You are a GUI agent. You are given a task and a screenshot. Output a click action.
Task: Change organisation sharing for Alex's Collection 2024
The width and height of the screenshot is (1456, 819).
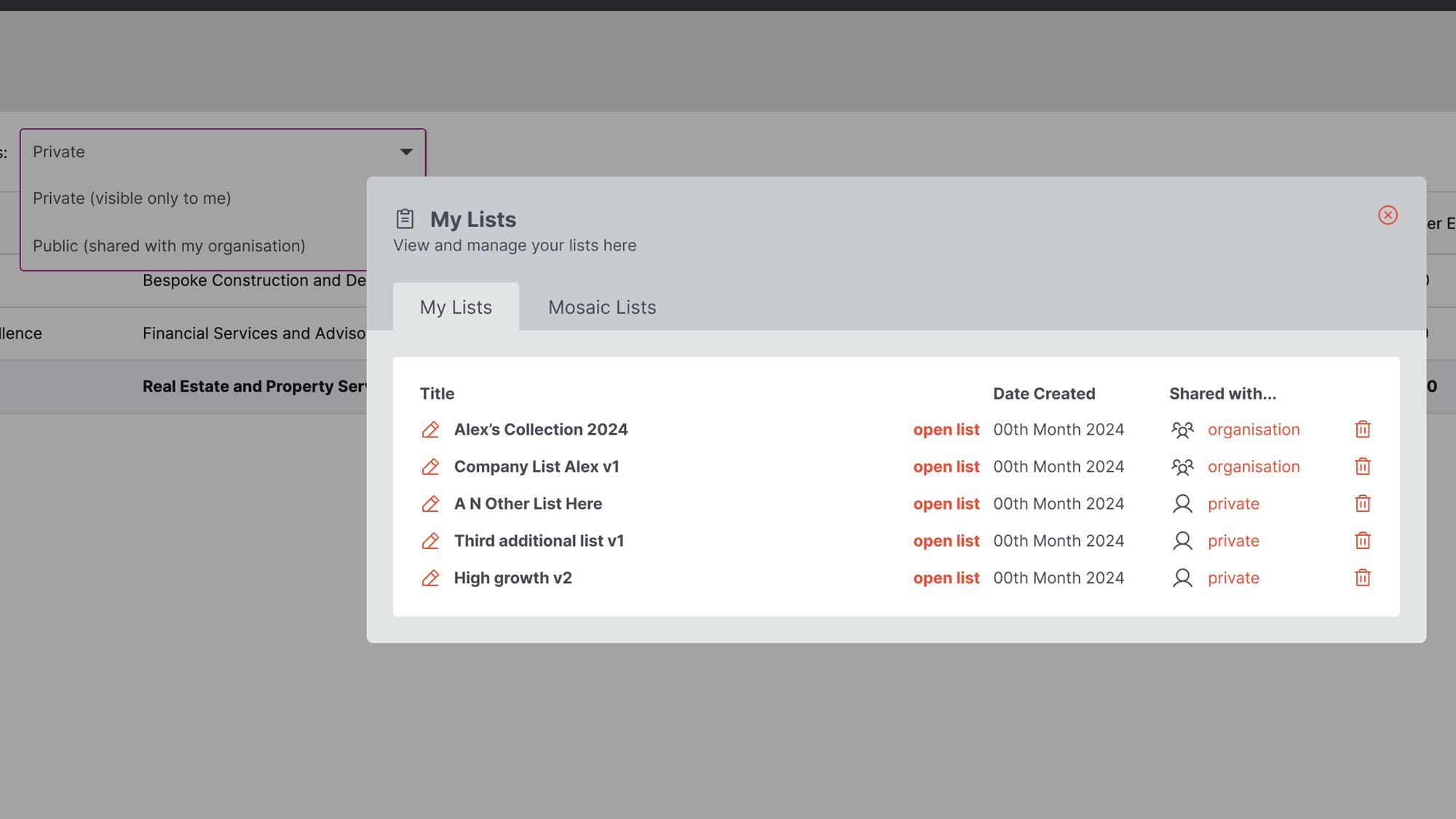pos(1254,430)
